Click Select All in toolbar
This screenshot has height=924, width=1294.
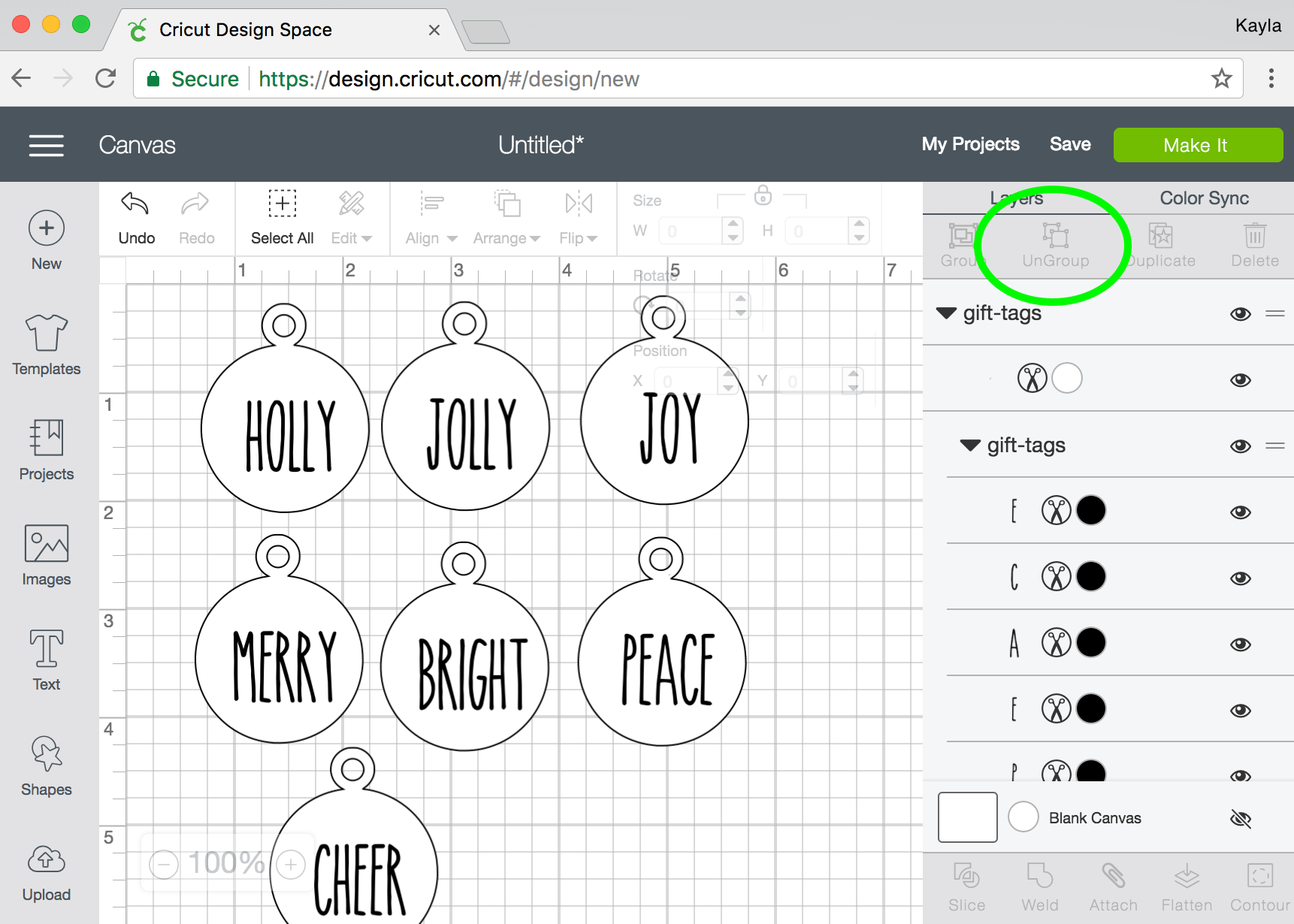point(282,217)
